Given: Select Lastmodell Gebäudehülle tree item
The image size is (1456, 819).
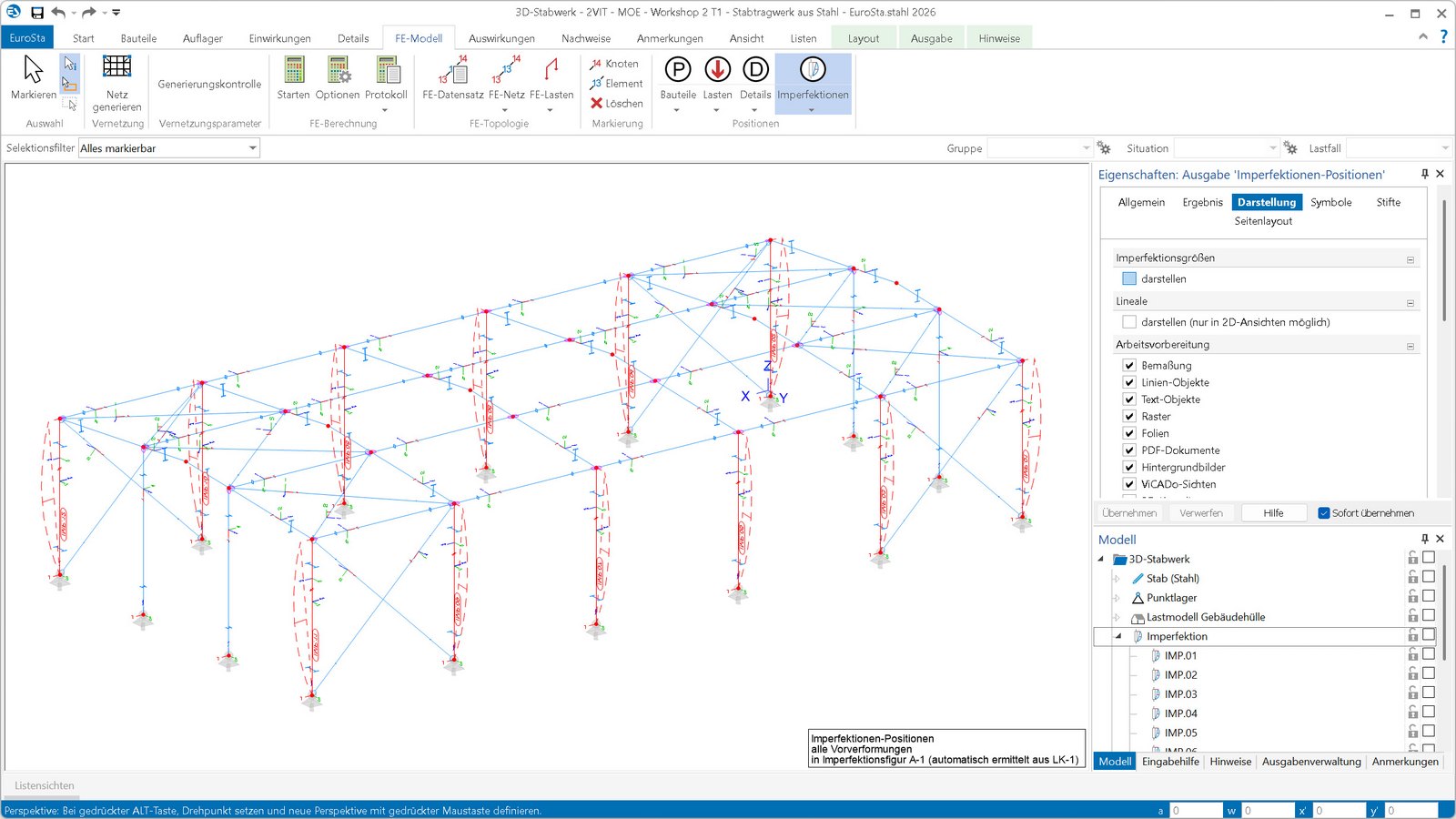Looking at the screenshot, I should pyautogui.click(x=1206, y=617).
